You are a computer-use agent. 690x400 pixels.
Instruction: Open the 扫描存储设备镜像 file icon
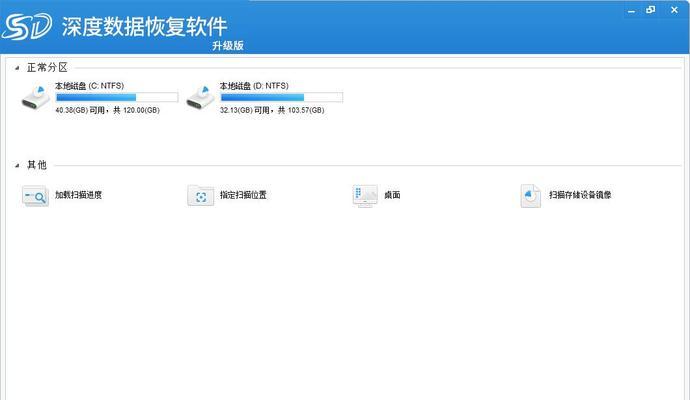pyautogui.click(x=530, y=196)
